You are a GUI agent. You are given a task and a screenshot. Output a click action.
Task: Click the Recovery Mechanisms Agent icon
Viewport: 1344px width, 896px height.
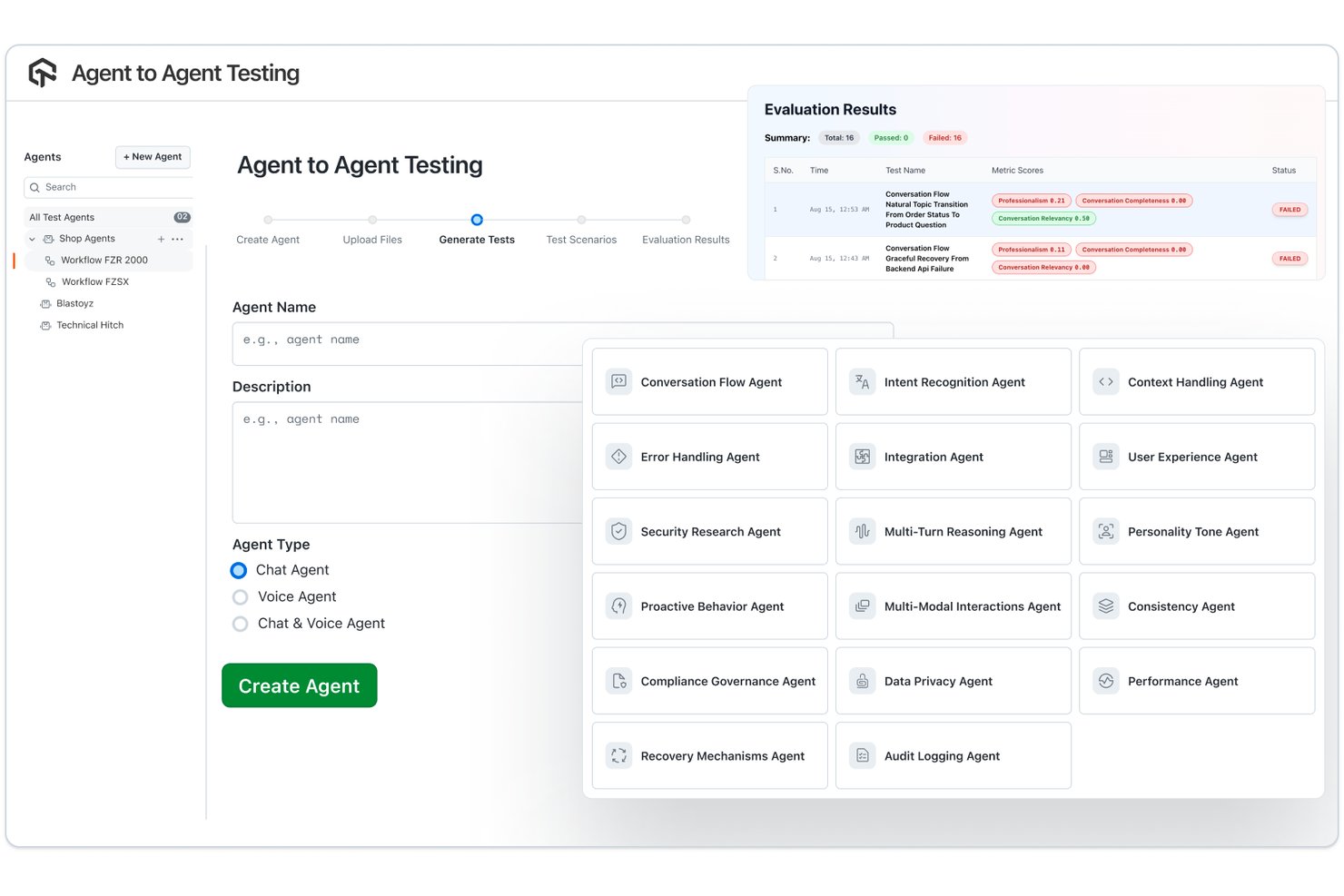619,755
